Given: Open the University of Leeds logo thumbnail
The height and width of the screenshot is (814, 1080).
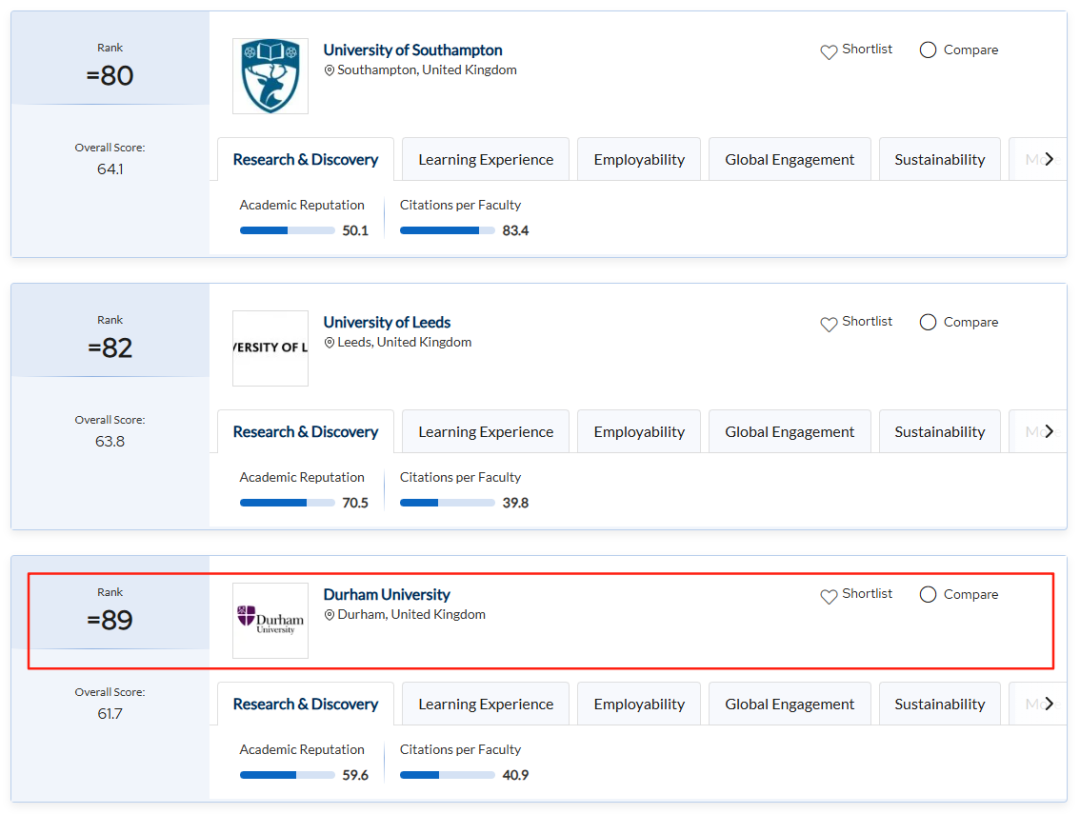Looking at the screenshot, I should point(271,348).
